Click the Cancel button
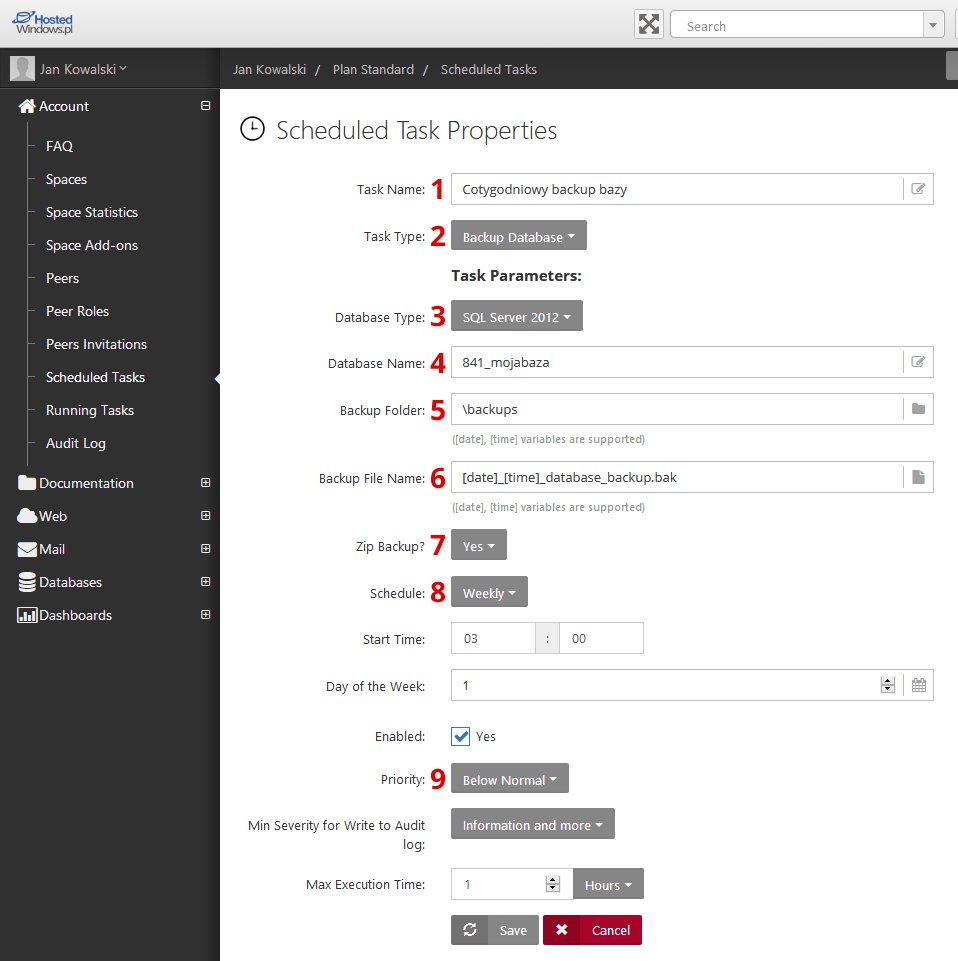The width and height of the screenshot is (958, 961). click(592, 930)
